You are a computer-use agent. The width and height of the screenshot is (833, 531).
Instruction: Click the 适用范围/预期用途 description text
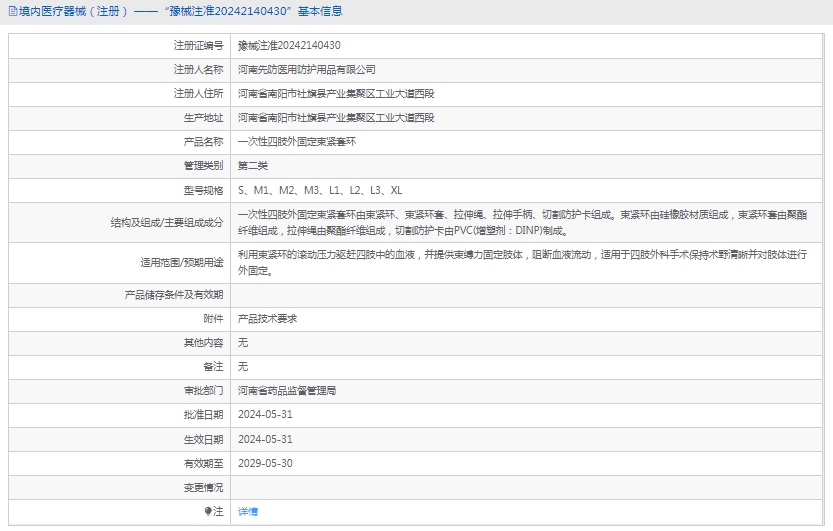click(x=520, y=262)
